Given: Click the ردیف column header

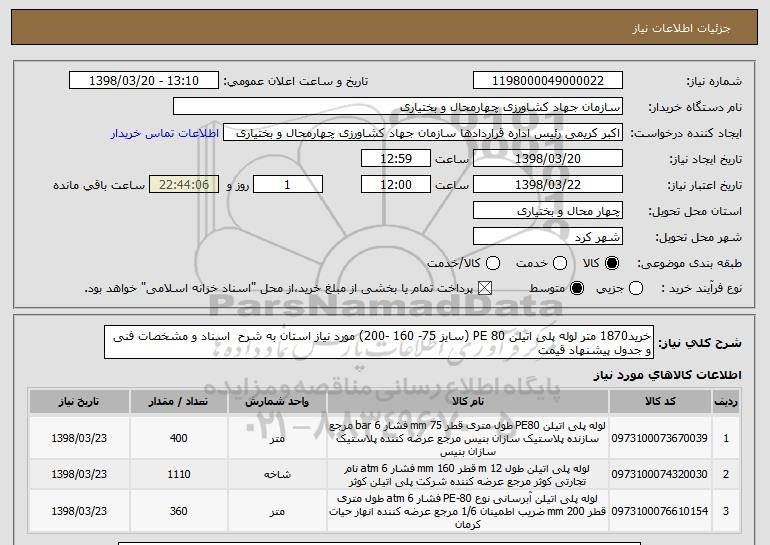Looking at the screenshot, I should 726,402.
